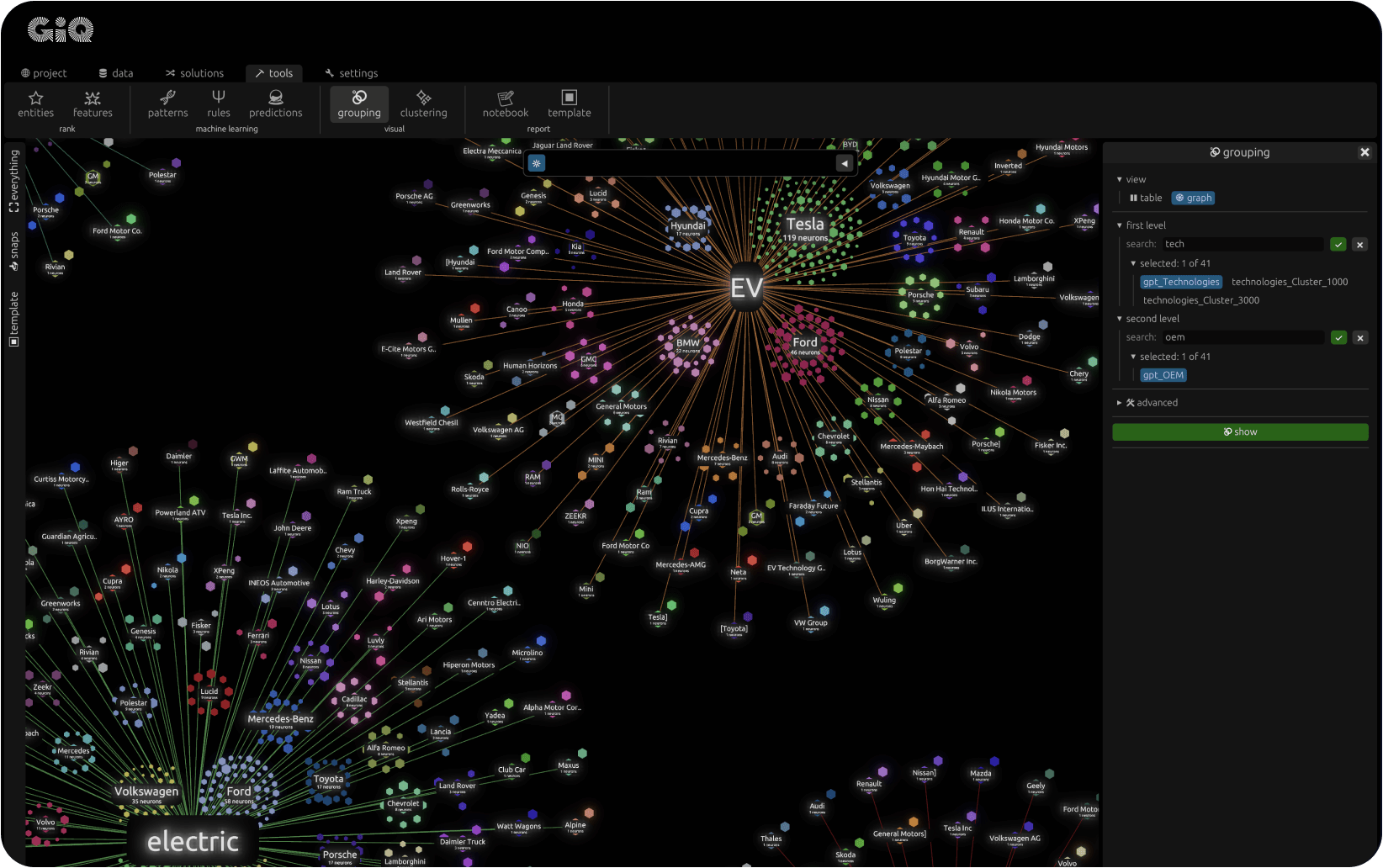This screenshot has width=1383, height=868.
Task: Click the graph search input bar
Action: tap(690, 163)
